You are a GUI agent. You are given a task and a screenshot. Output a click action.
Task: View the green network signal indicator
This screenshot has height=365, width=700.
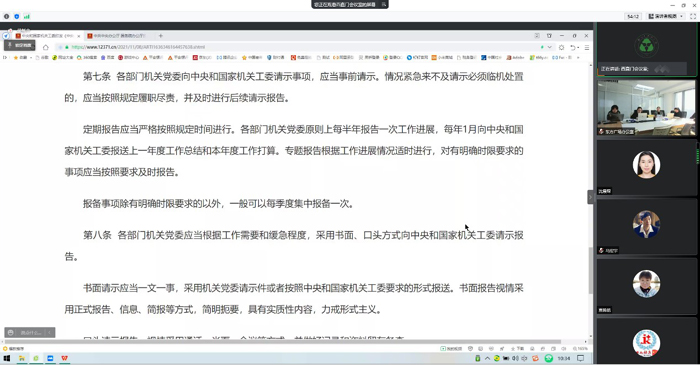[x=27, y=17]
